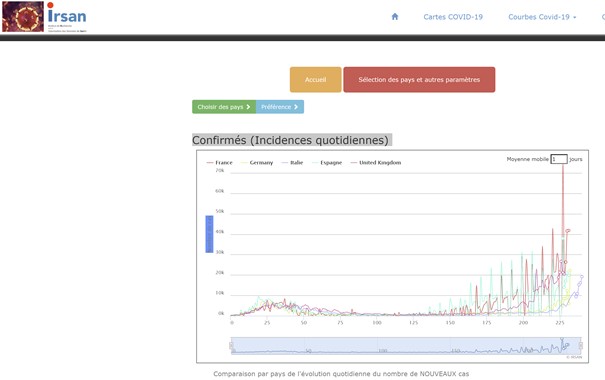Open Cartes COVID-19 menu item
The image size is (605, 380).
(453, 17)
